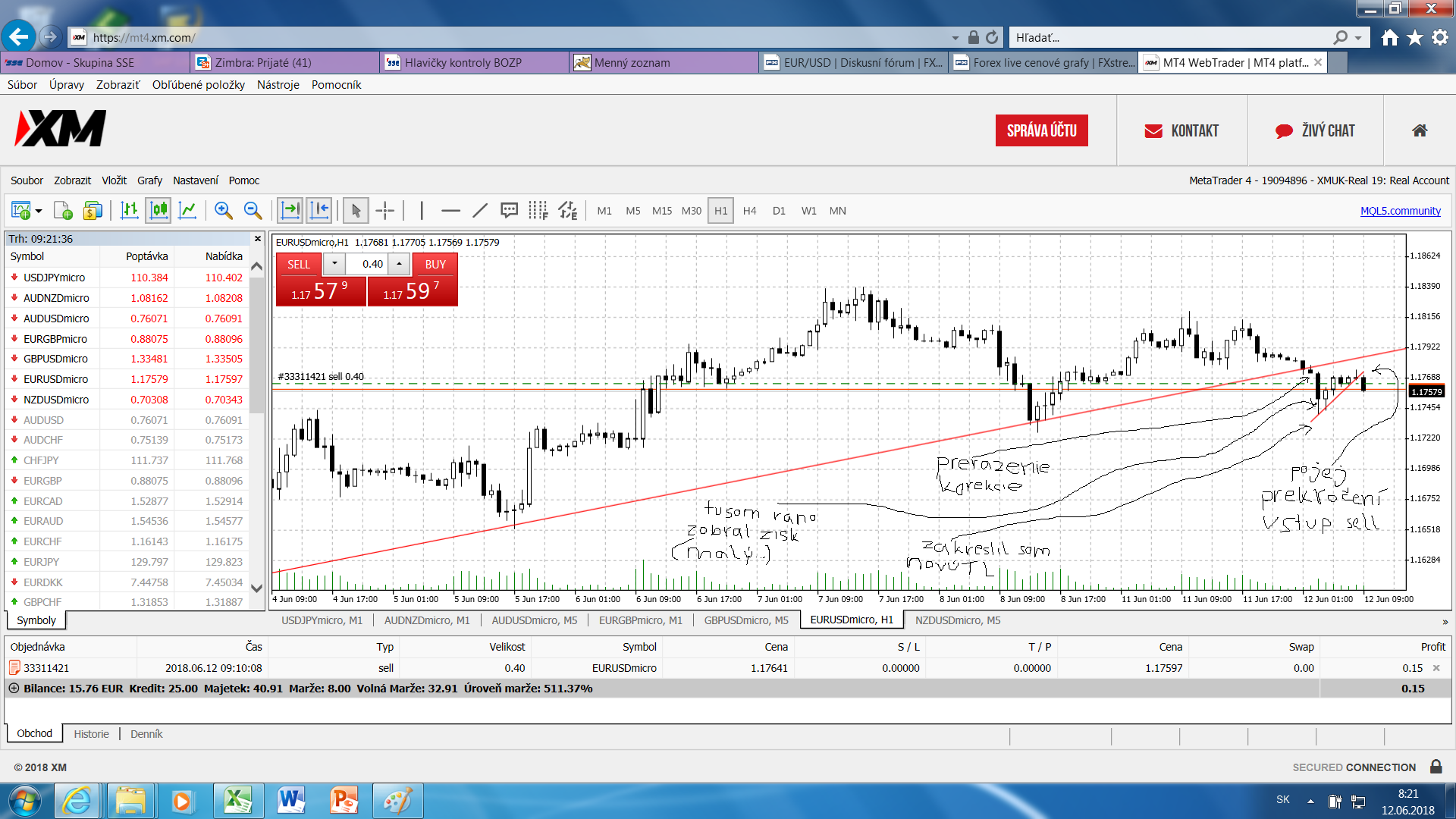Image resolution: width=1456 pixels, height=819 pixels.
Task: Decrease lot volume with down arrow
Action: 334,264
